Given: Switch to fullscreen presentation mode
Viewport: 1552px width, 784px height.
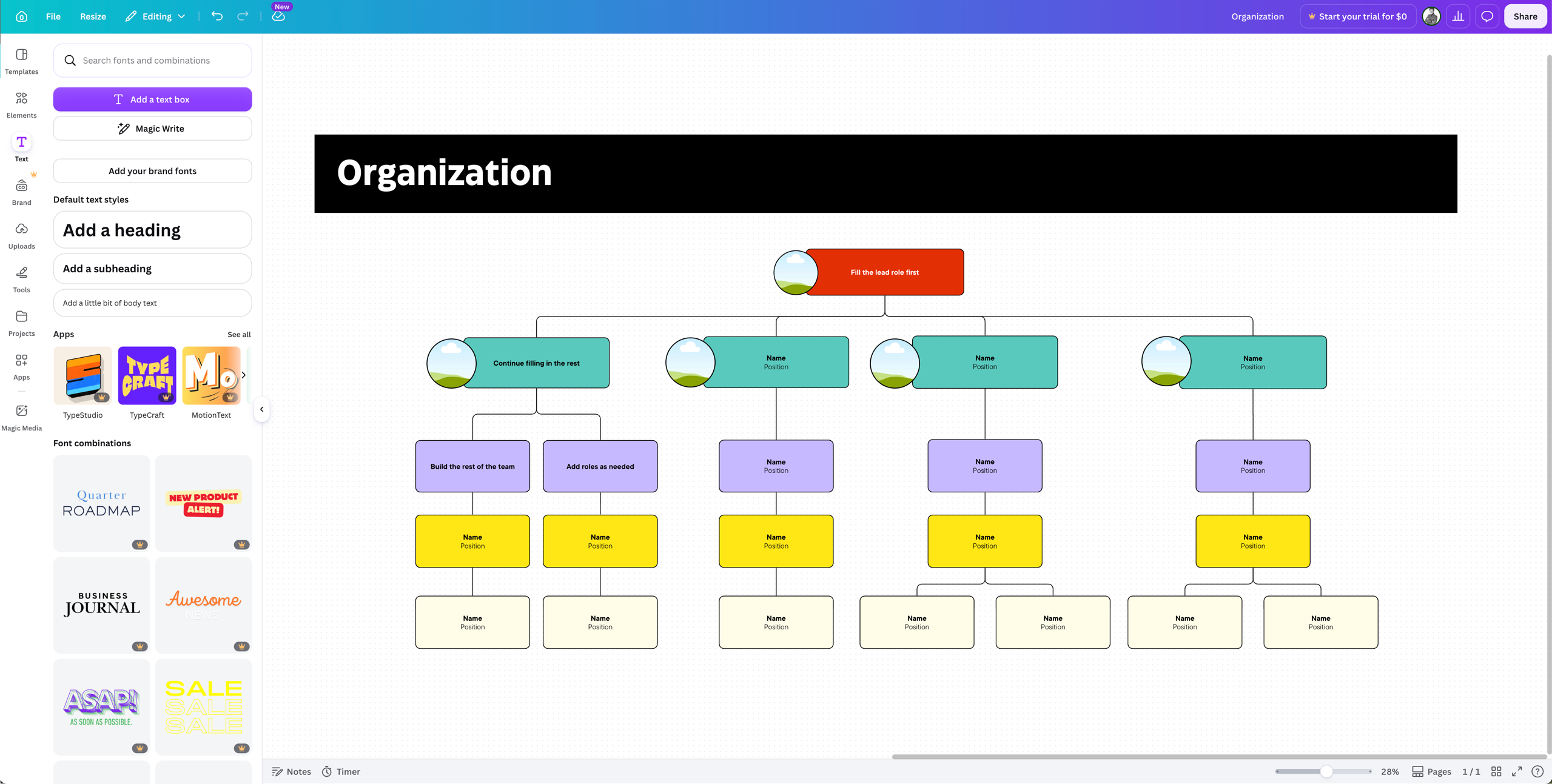Looking at the screenshot, I should pos(1517,771).
